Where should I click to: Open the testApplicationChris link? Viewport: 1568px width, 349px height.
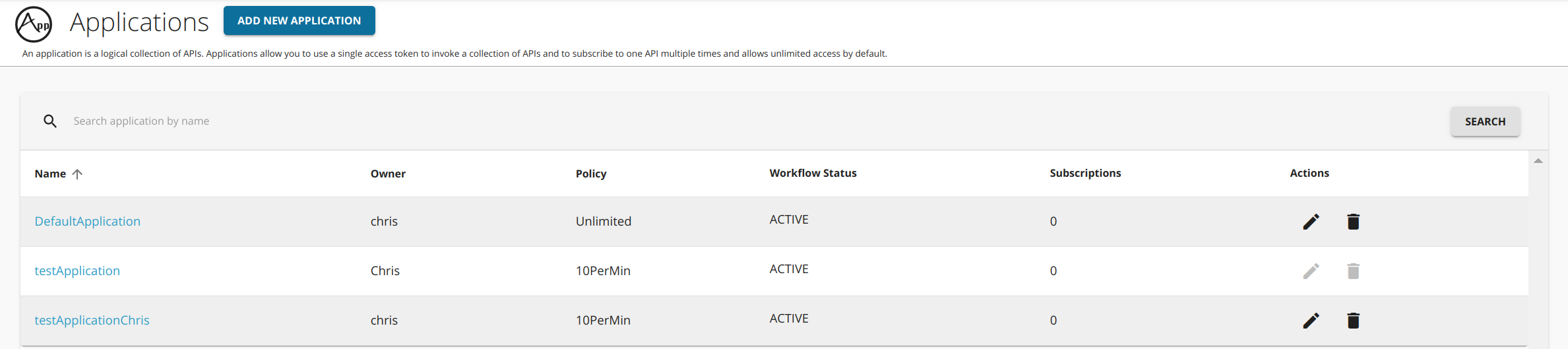[92, 321]
